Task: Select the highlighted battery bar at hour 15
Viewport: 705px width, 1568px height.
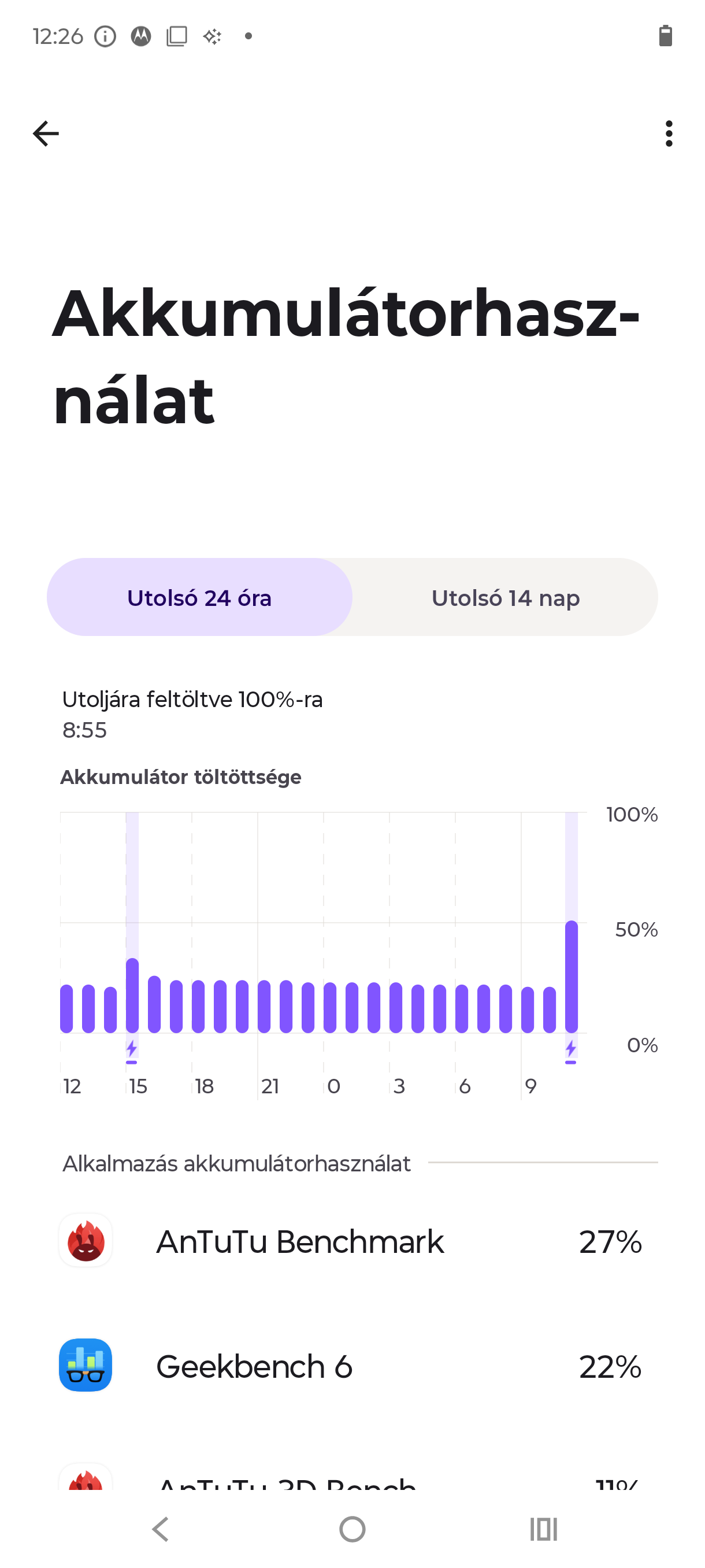Action: click(x=132, y=995)
